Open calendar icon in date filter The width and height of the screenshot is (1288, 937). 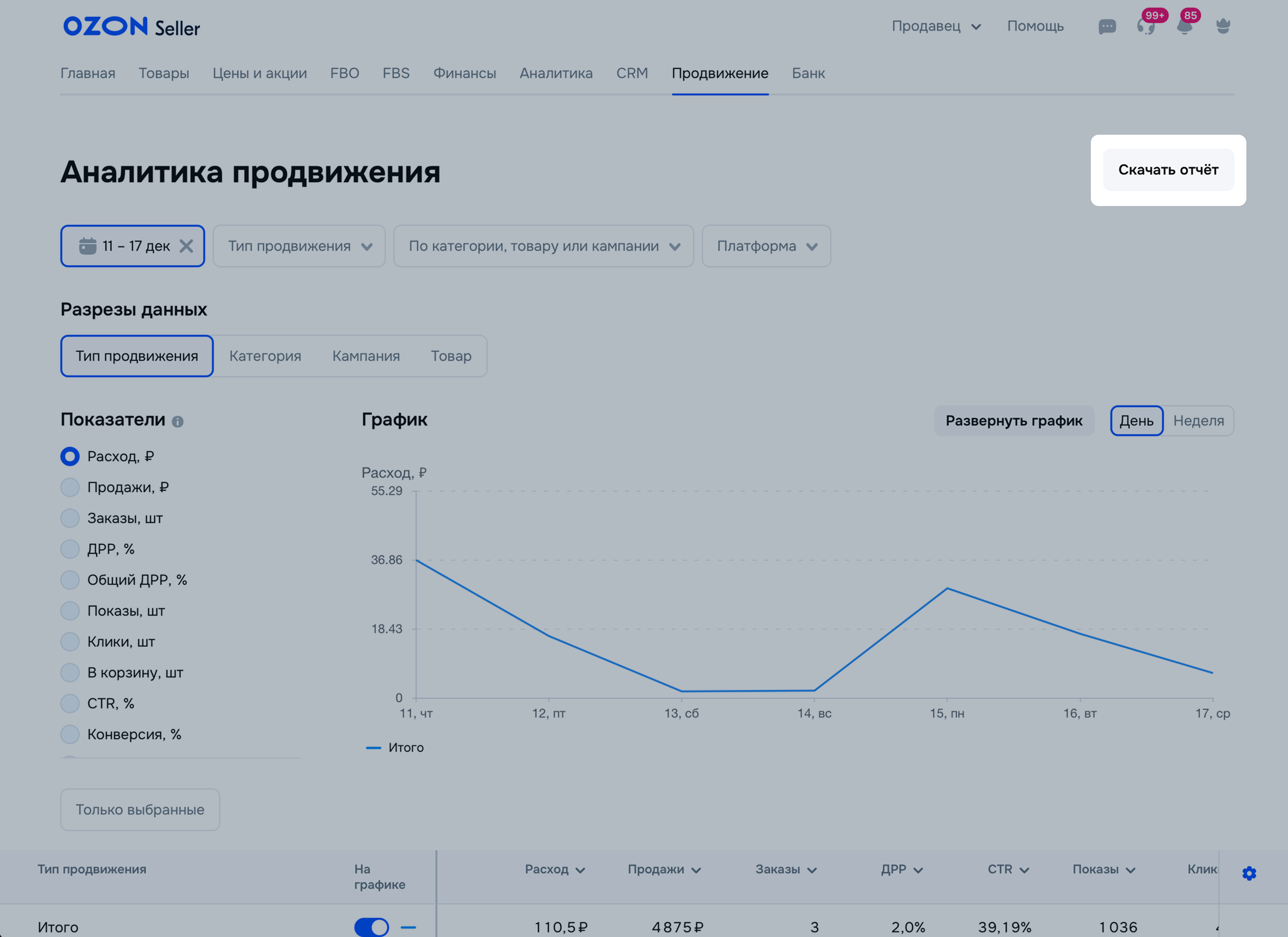pos(88,246)
